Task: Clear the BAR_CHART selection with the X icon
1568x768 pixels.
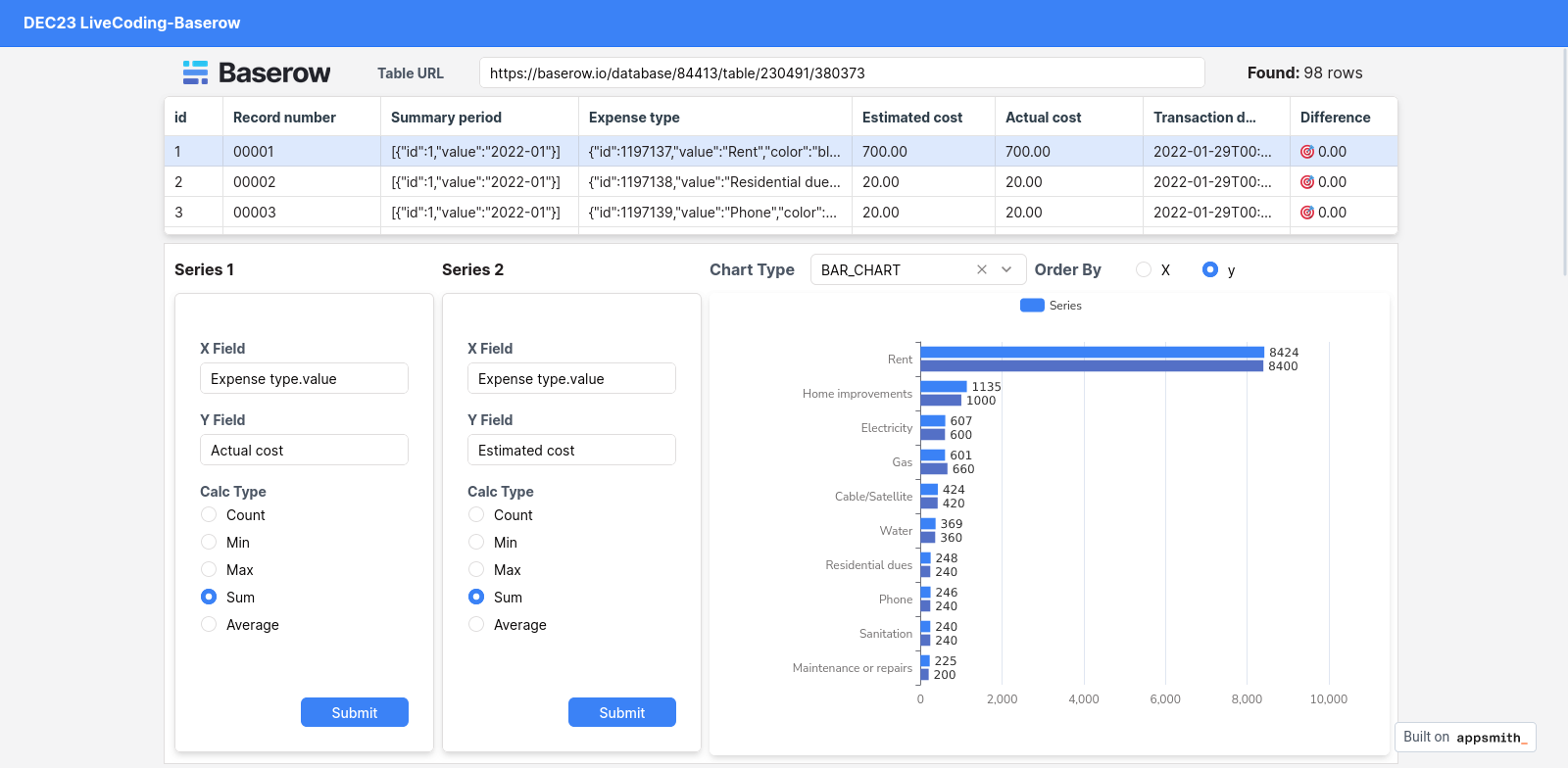Action: coord(981,269)
